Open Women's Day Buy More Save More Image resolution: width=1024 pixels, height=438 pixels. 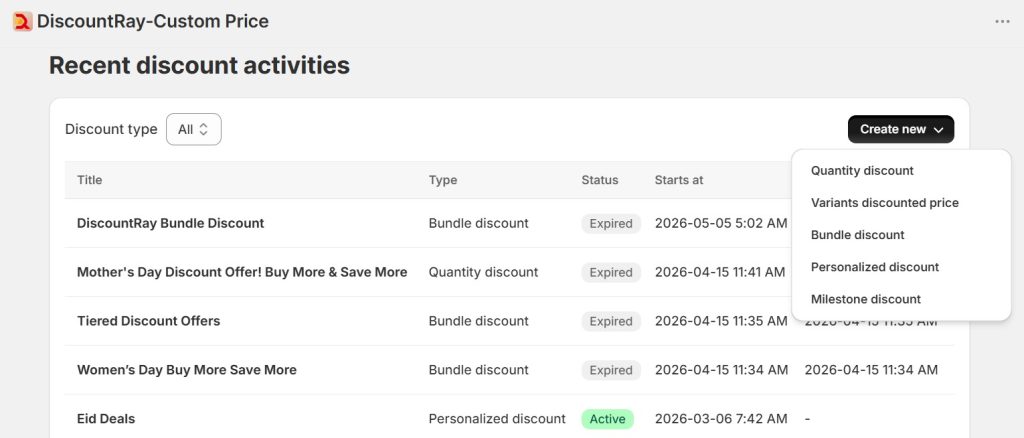tap(187, 369)
